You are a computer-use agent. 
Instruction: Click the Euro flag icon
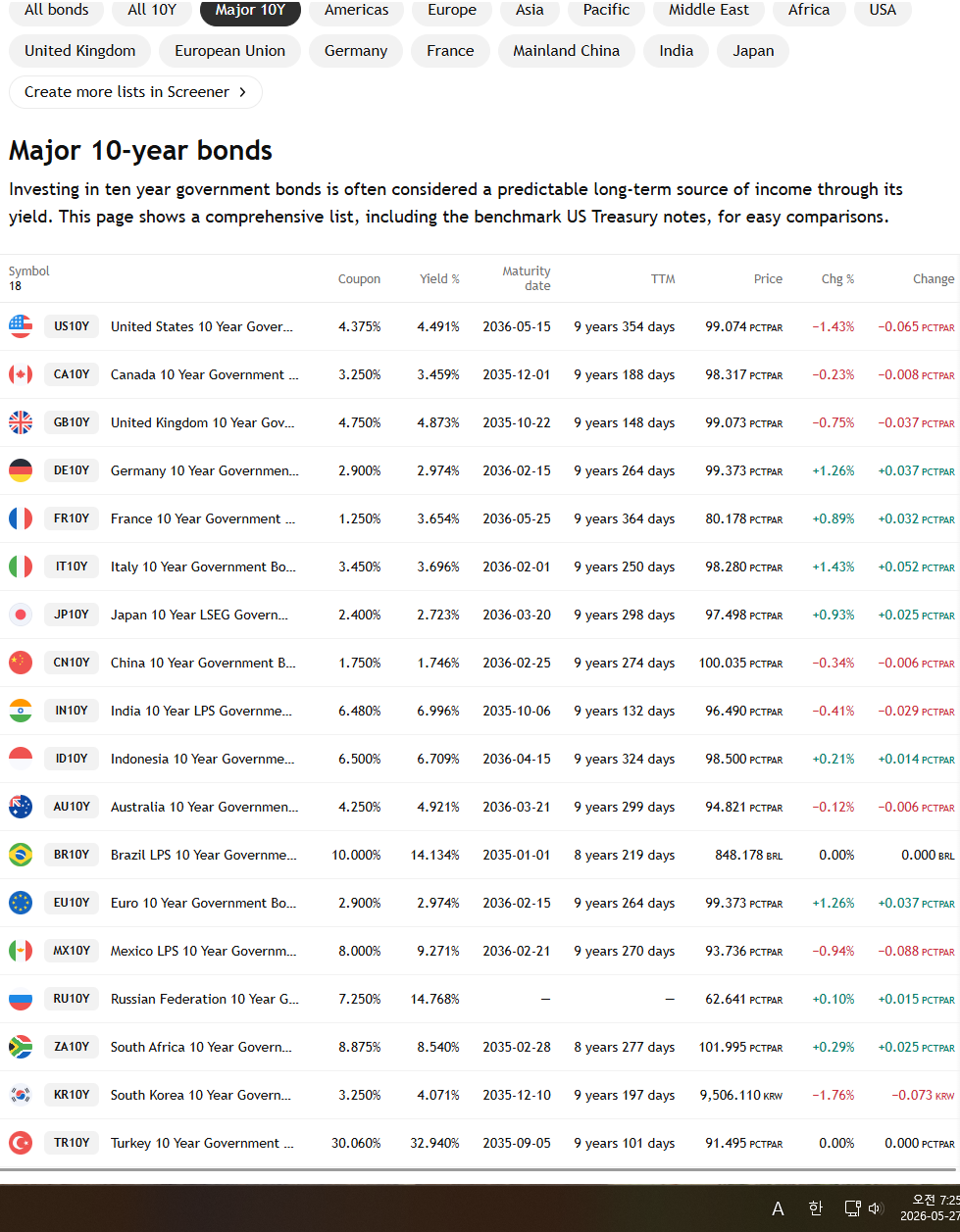(21, 903)
